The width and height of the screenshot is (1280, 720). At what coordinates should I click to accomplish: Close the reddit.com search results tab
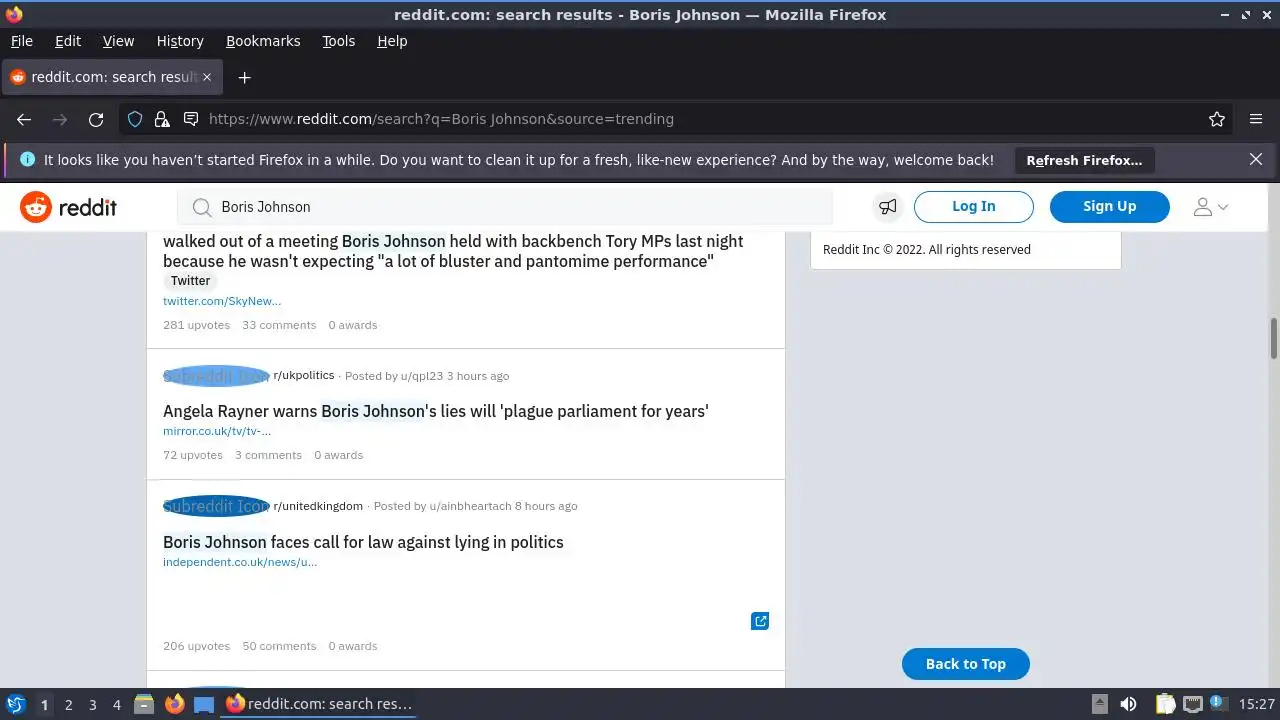(208, 77)
